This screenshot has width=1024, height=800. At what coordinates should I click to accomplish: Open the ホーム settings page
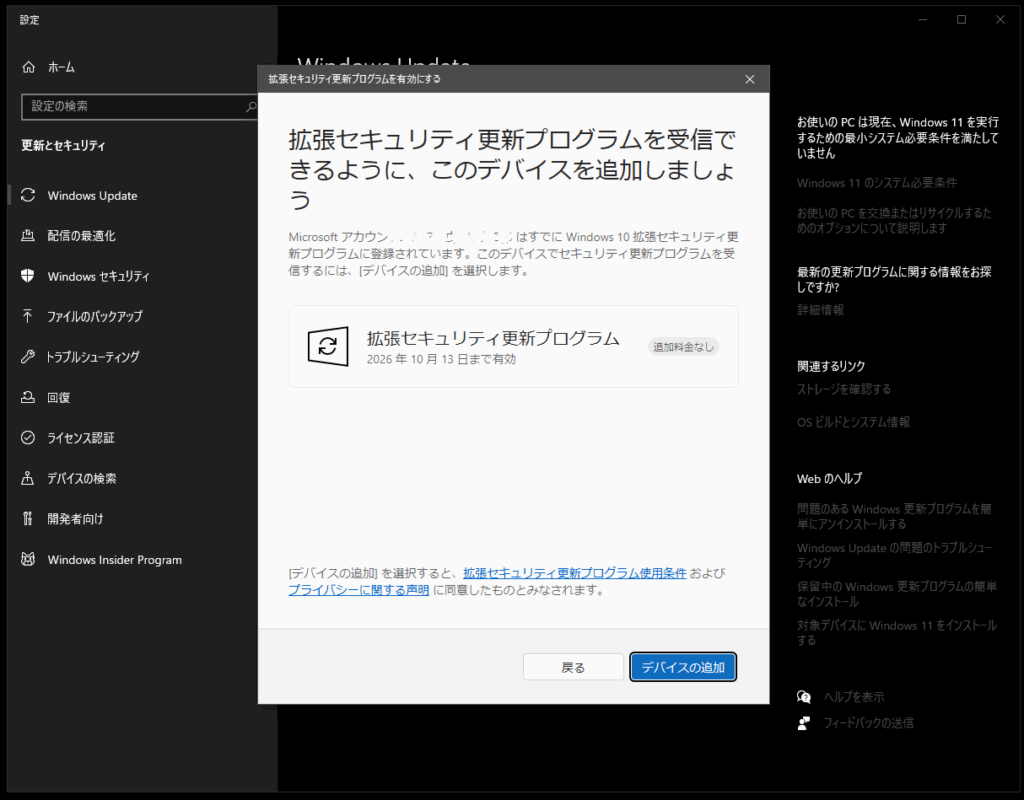[x=61, y=67]
